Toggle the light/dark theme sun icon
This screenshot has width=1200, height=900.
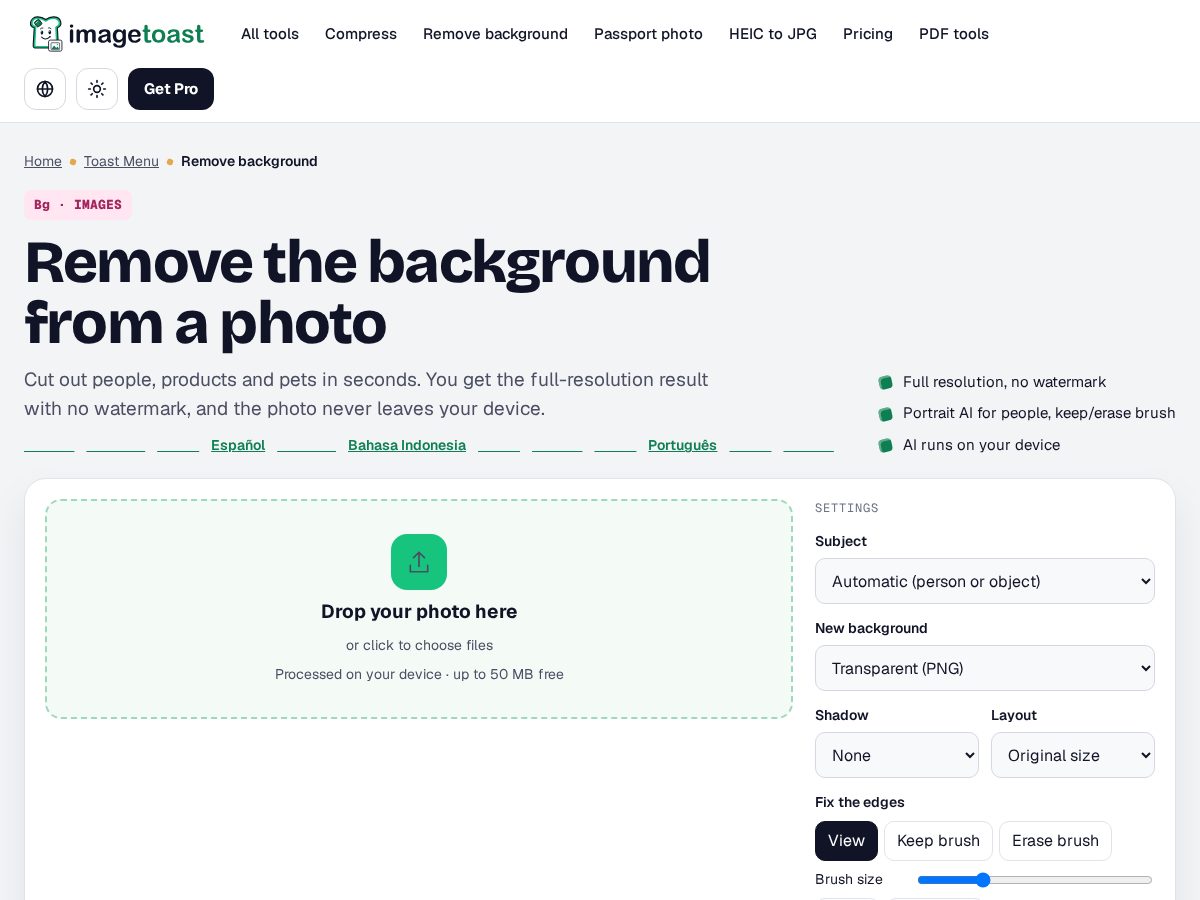tap(97, 89)
